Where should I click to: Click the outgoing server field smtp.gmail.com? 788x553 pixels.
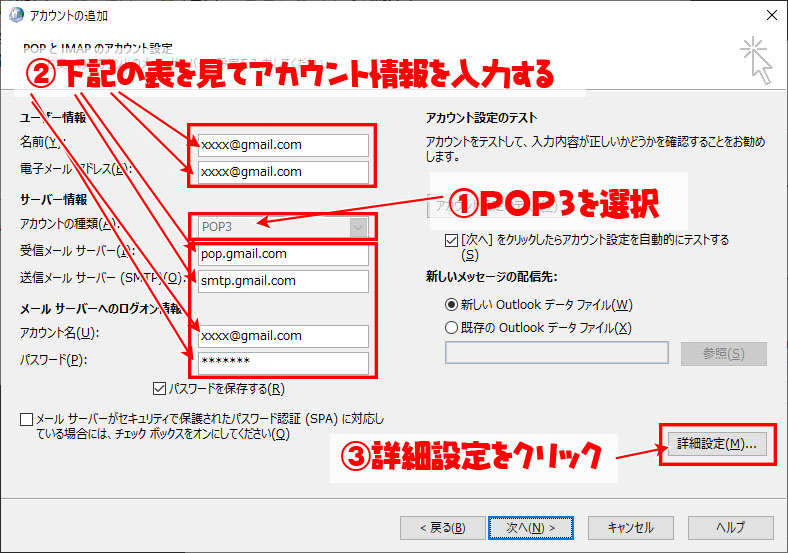pos(283,281)
